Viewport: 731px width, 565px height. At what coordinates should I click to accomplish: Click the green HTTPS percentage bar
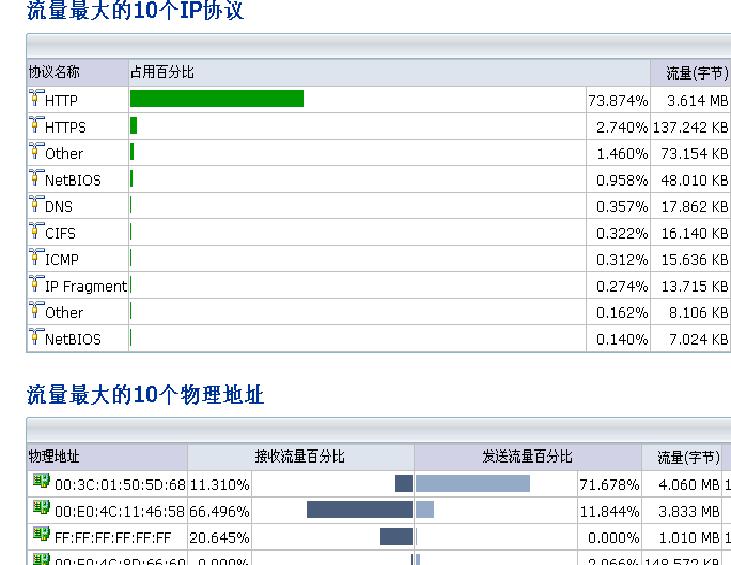coord(133,126)
